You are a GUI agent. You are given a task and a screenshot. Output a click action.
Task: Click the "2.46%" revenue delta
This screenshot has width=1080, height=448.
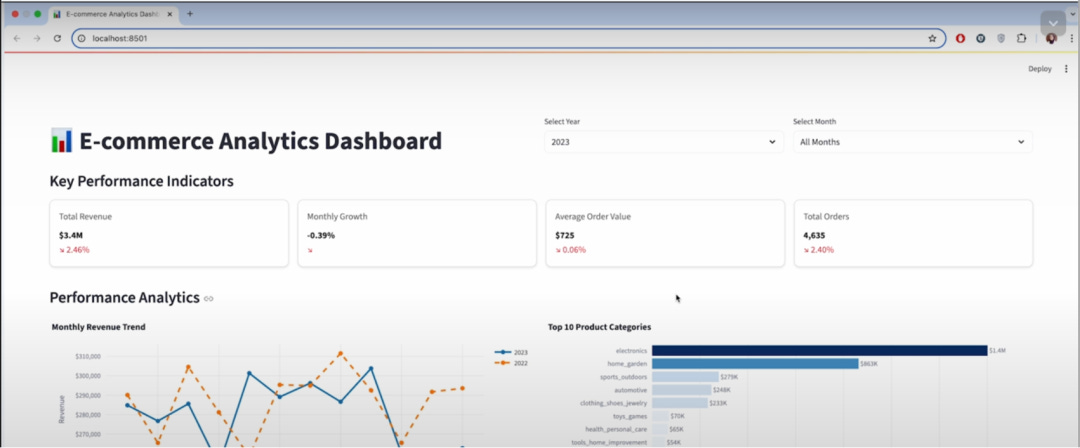(78, 250)
